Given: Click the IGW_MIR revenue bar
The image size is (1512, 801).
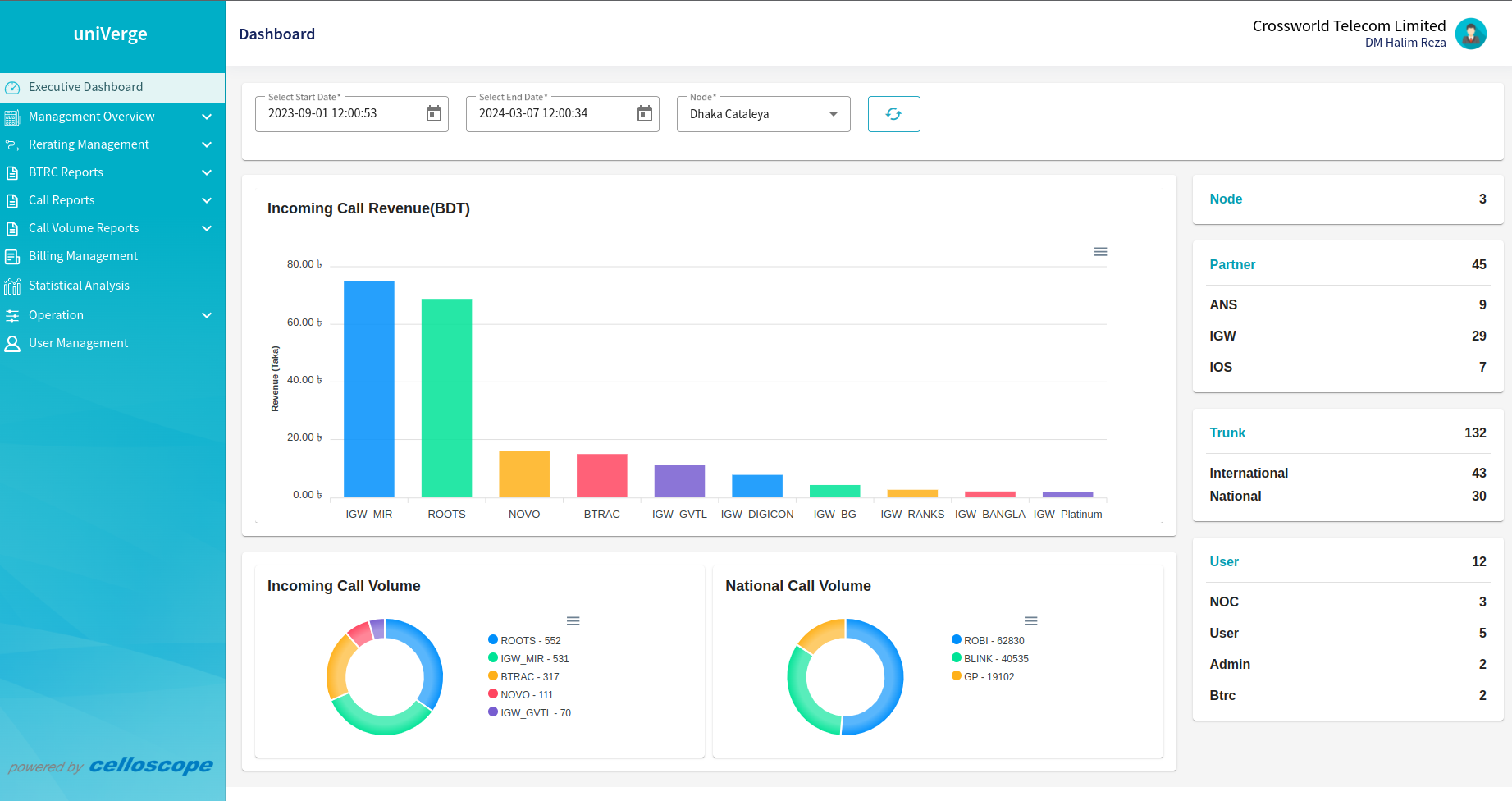Looking at the screenshot, I should 369,389.
